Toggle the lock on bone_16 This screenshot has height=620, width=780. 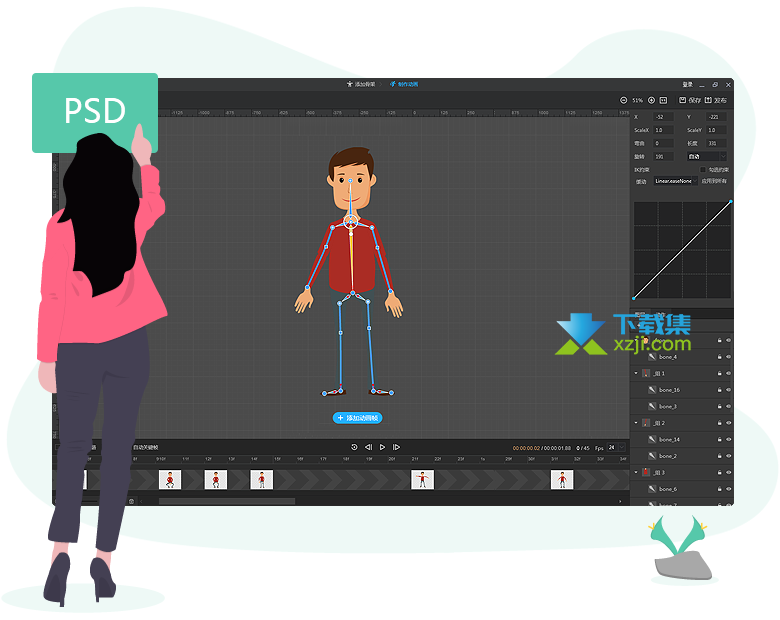719,390
